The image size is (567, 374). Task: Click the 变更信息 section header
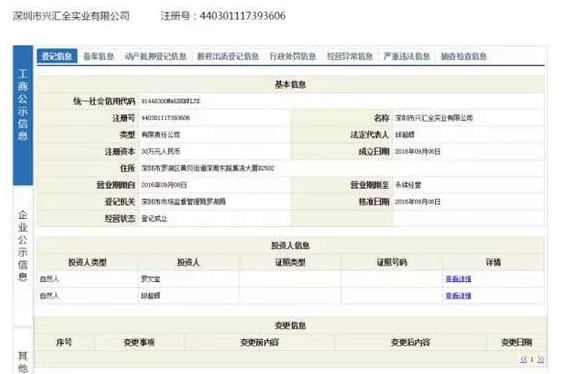click(x=290, y=326)
